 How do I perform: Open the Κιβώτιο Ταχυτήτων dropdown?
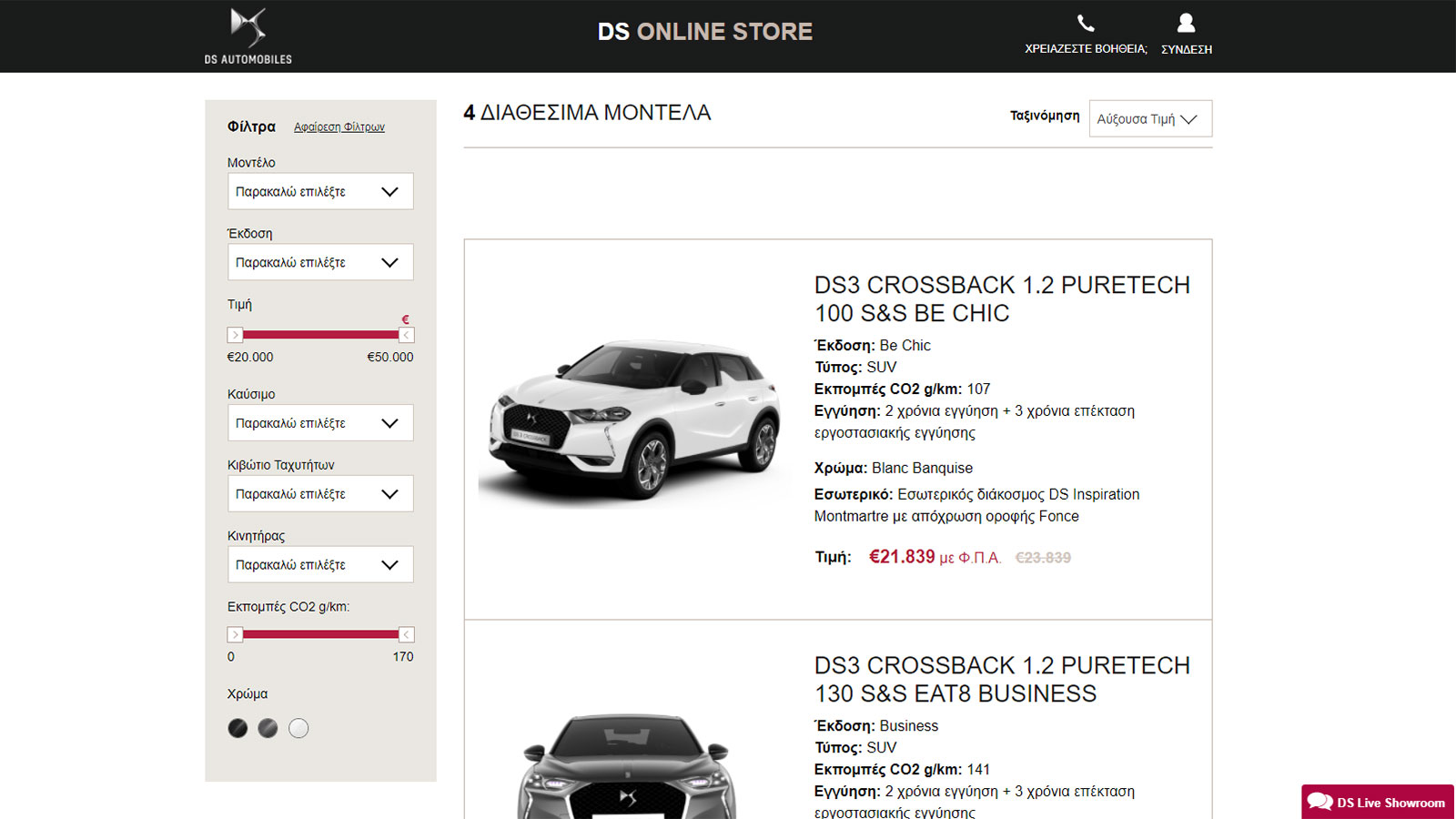coord(320,493)
